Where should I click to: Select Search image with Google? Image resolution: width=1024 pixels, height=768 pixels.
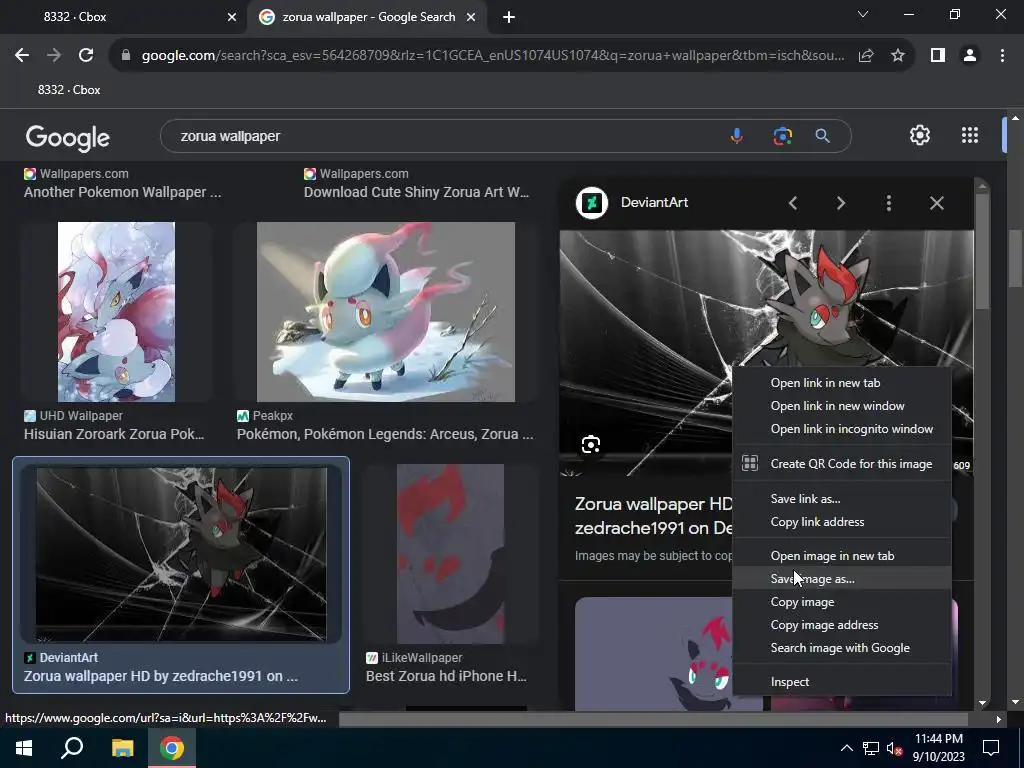click(x=842, y=647)
